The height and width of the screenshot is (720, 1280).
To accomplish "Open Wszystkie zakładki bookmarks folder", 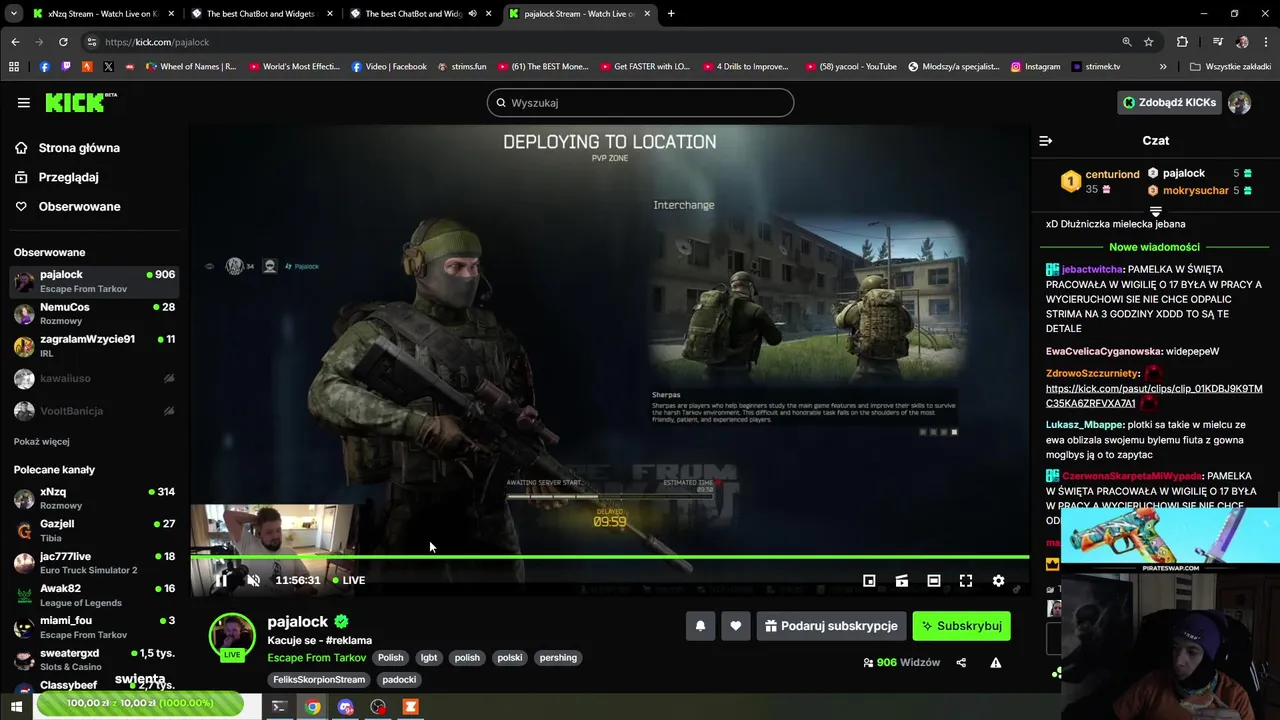I will (x=1230, y=67).
